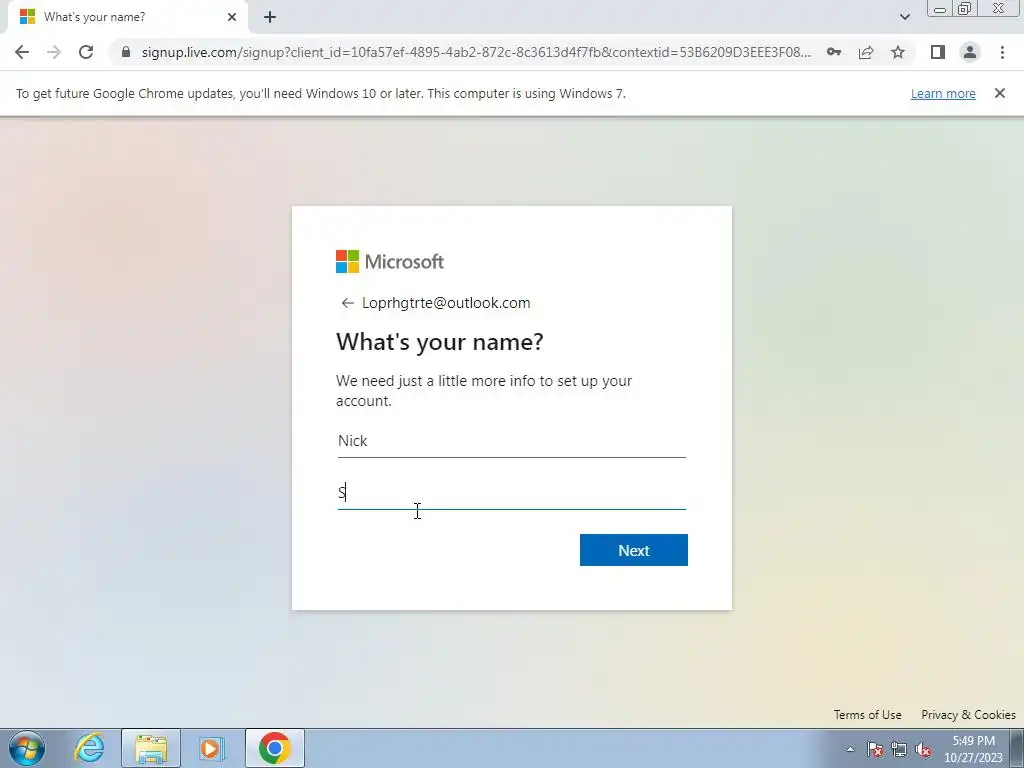The height and width of the screenshot is (768, 1024).
Task: Open Action Center flag icon
Action: tap(875, 749)
